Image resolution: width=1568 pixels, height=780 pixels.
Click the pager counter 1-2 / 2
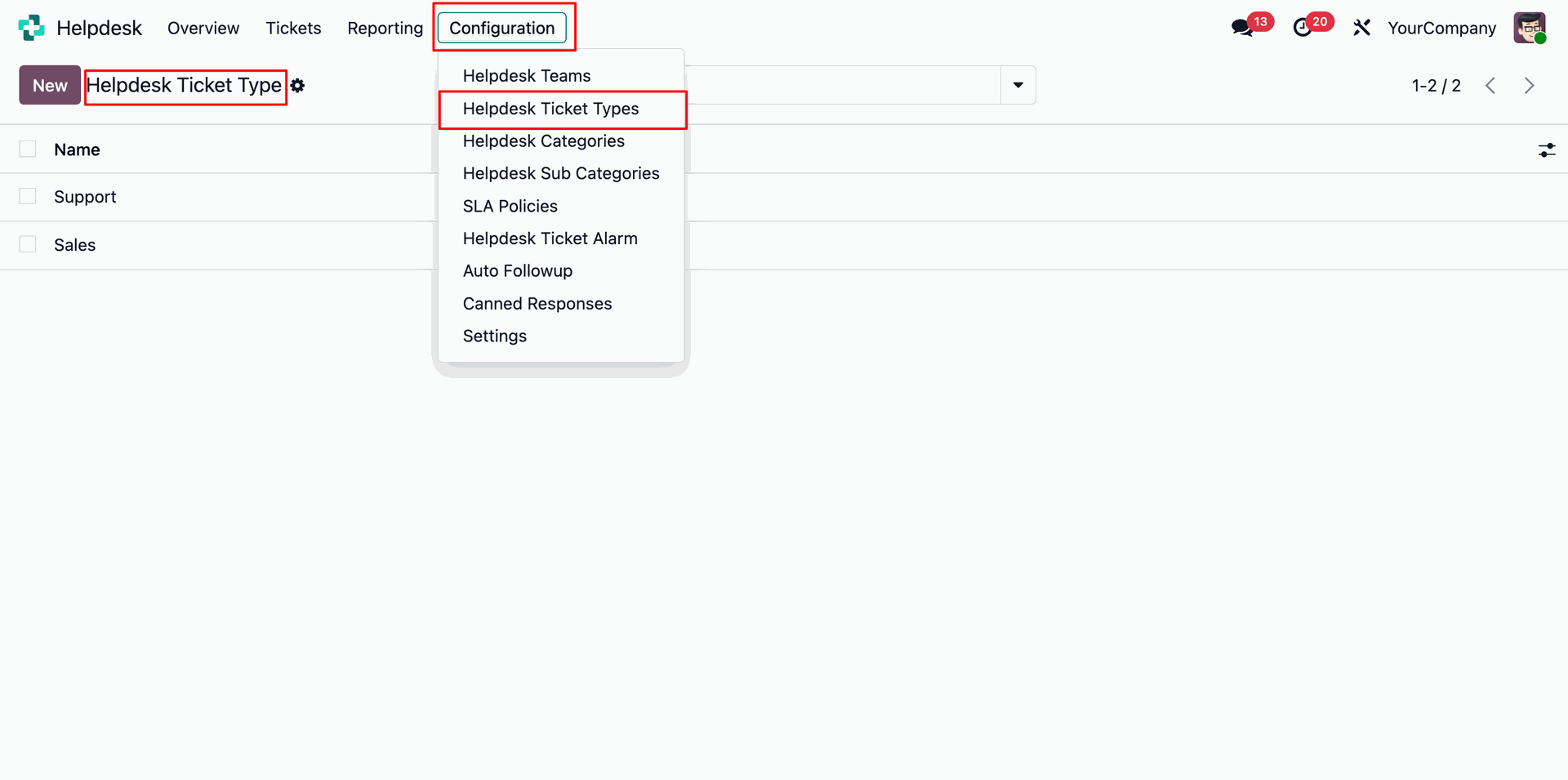[1436, 86]
